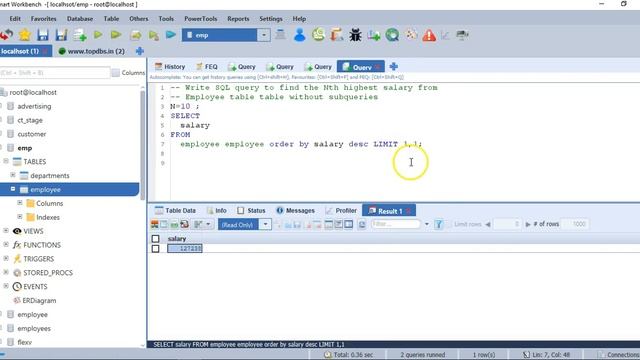Open the Read Only mode dropdown
This screenshot has width=640, height=360.
click(x=265, y=224)
